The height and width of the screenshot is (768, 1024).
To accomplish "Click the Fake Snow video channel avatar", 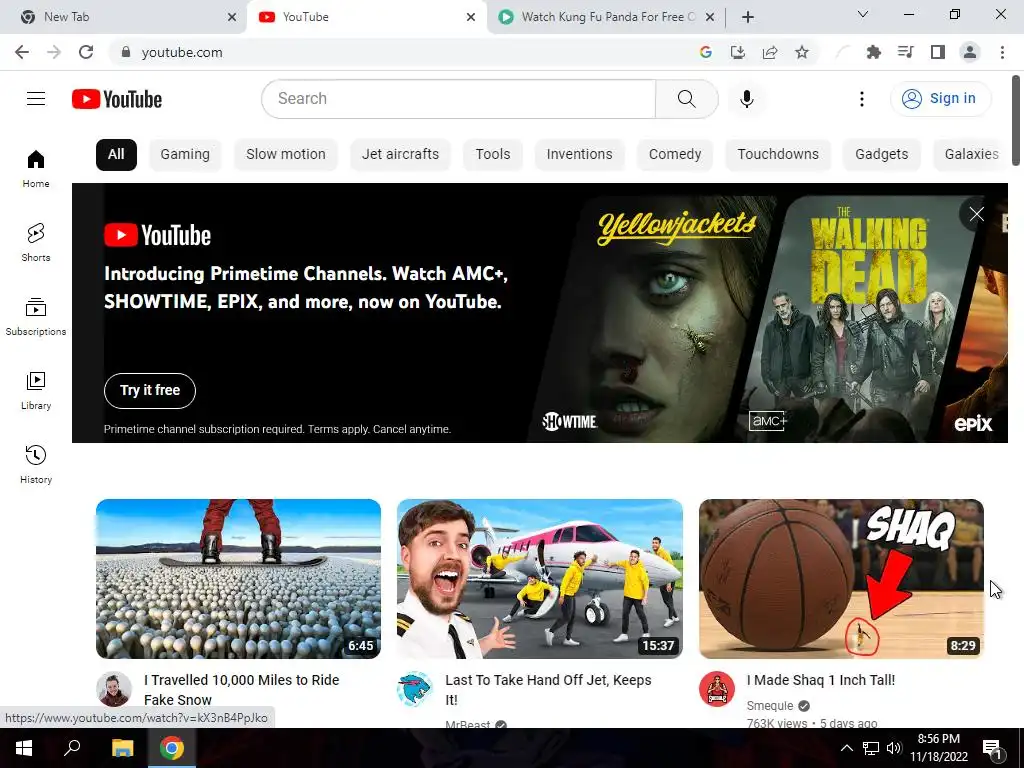I will tap(114, 689).
